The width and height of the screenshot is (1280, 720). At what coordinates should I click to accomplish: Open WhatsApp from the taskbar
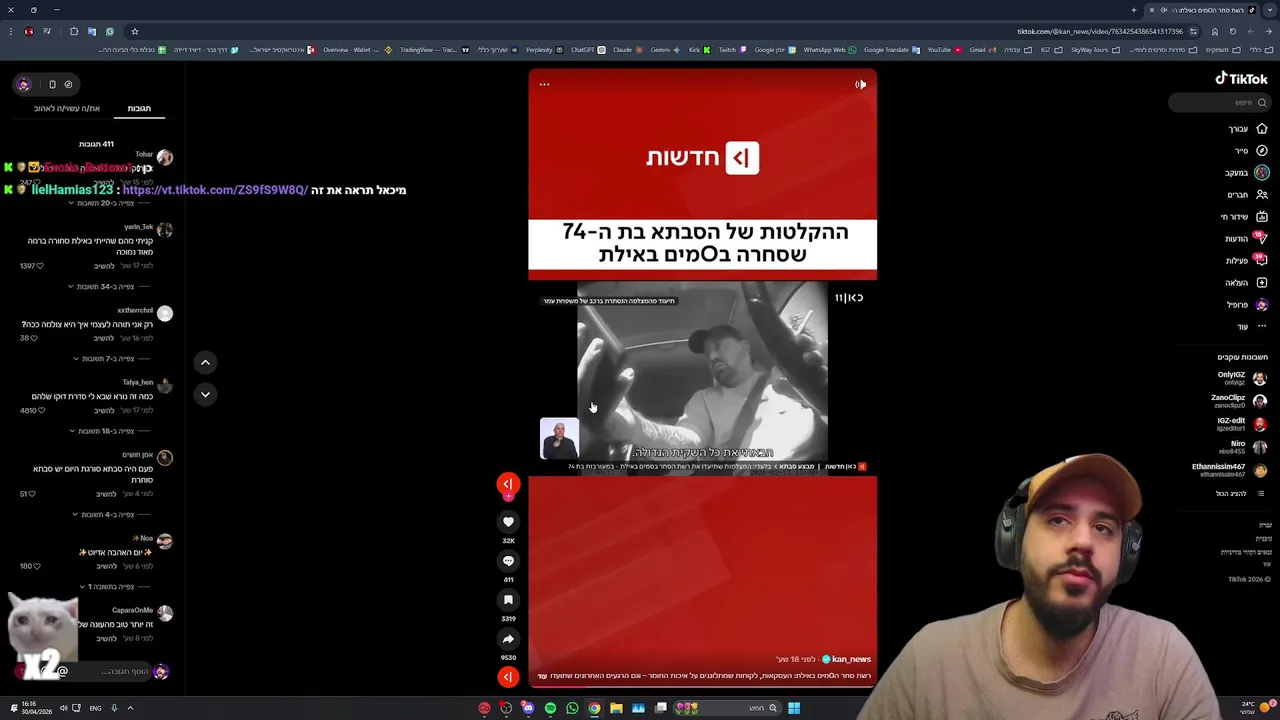click(x=572, y=708)
